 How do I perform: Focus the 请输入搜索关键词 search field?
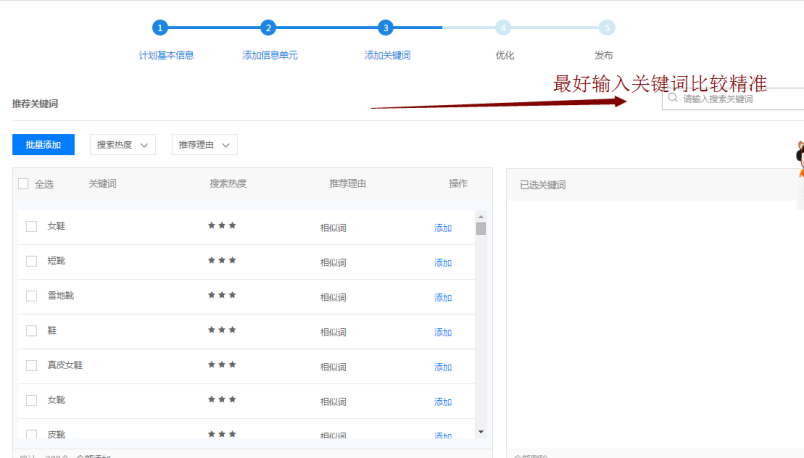[740, 99]
